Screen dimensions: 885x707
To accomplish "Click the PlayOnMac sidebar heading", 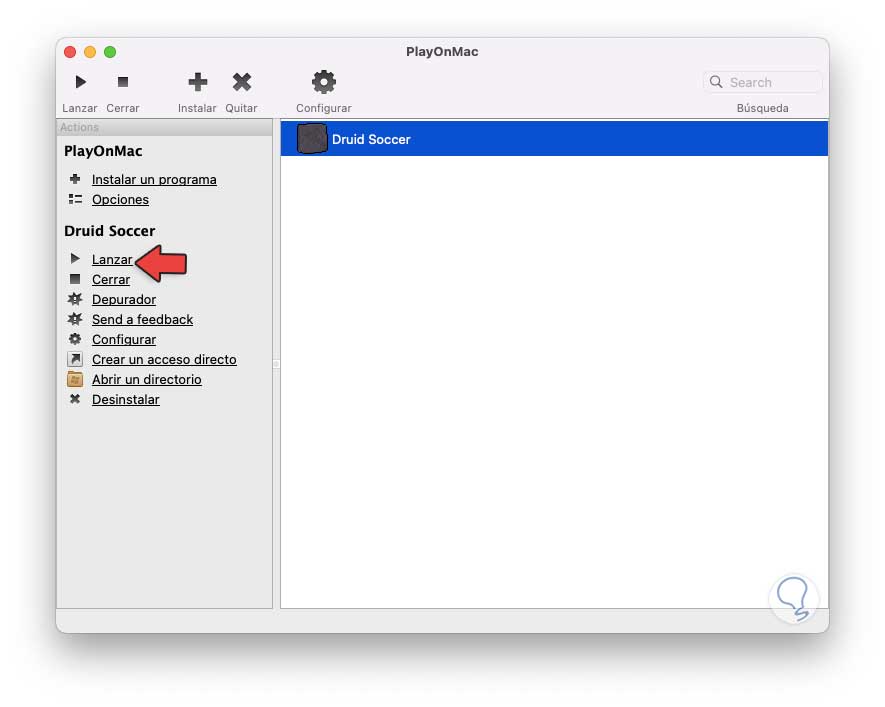I will pos(103,151).
